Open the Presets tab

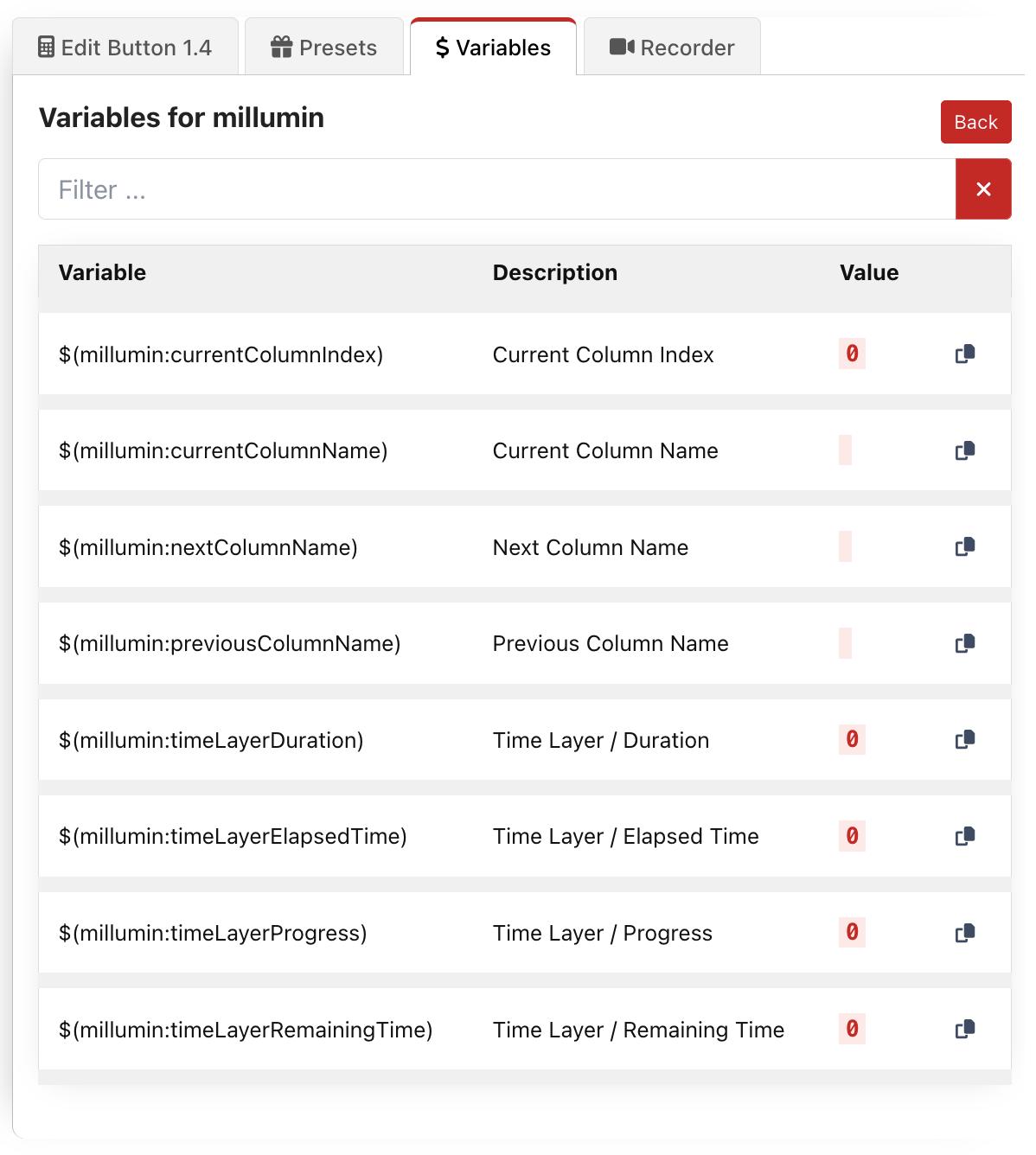324,48
